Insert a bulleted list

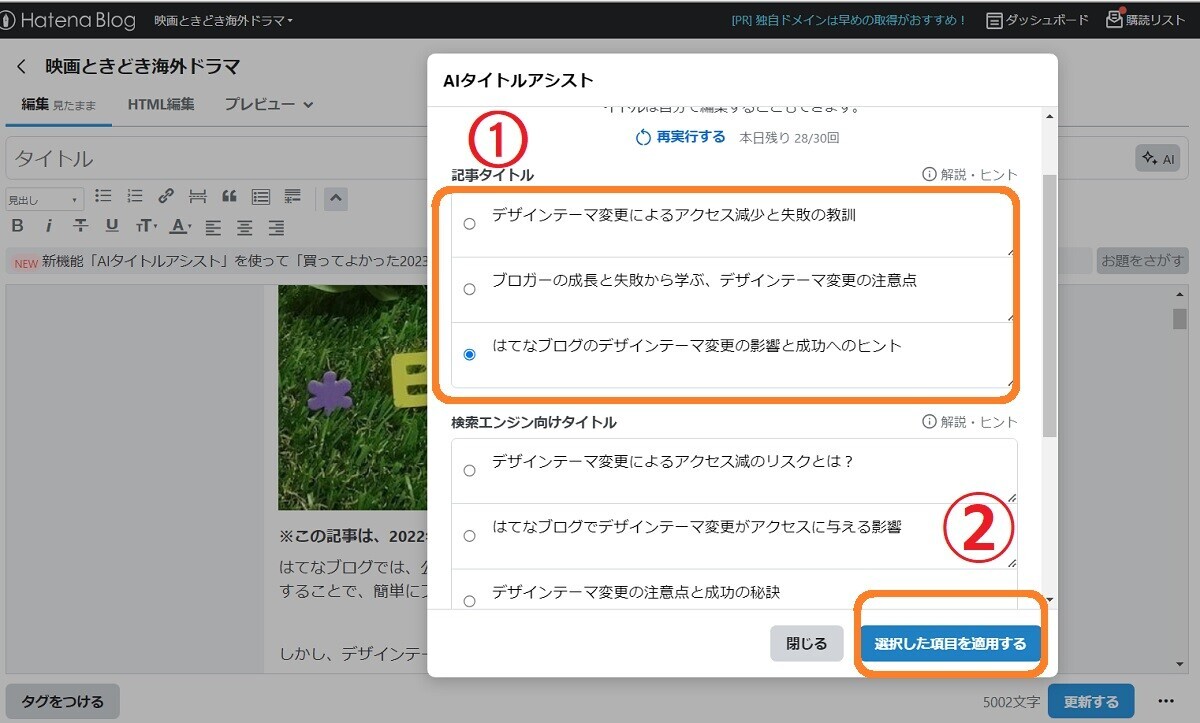(x=103, y=196)
